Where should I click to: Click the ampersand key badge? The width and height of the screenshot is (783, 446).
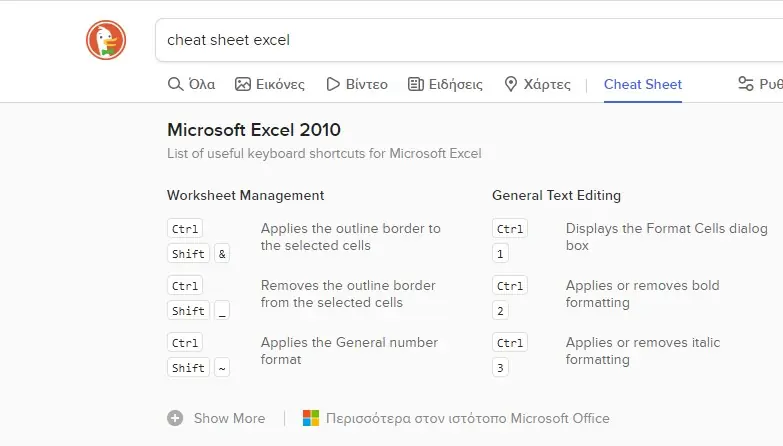coord(222,254)
